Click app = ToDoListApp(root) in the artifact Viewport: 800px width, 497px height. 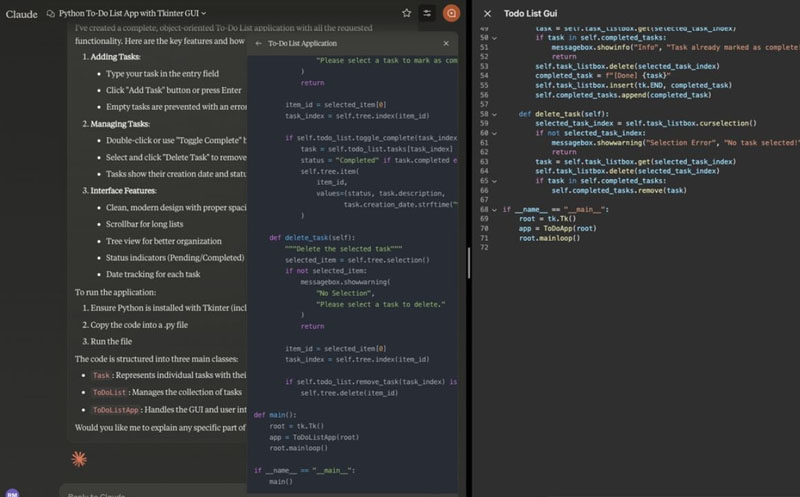(314, 437)
